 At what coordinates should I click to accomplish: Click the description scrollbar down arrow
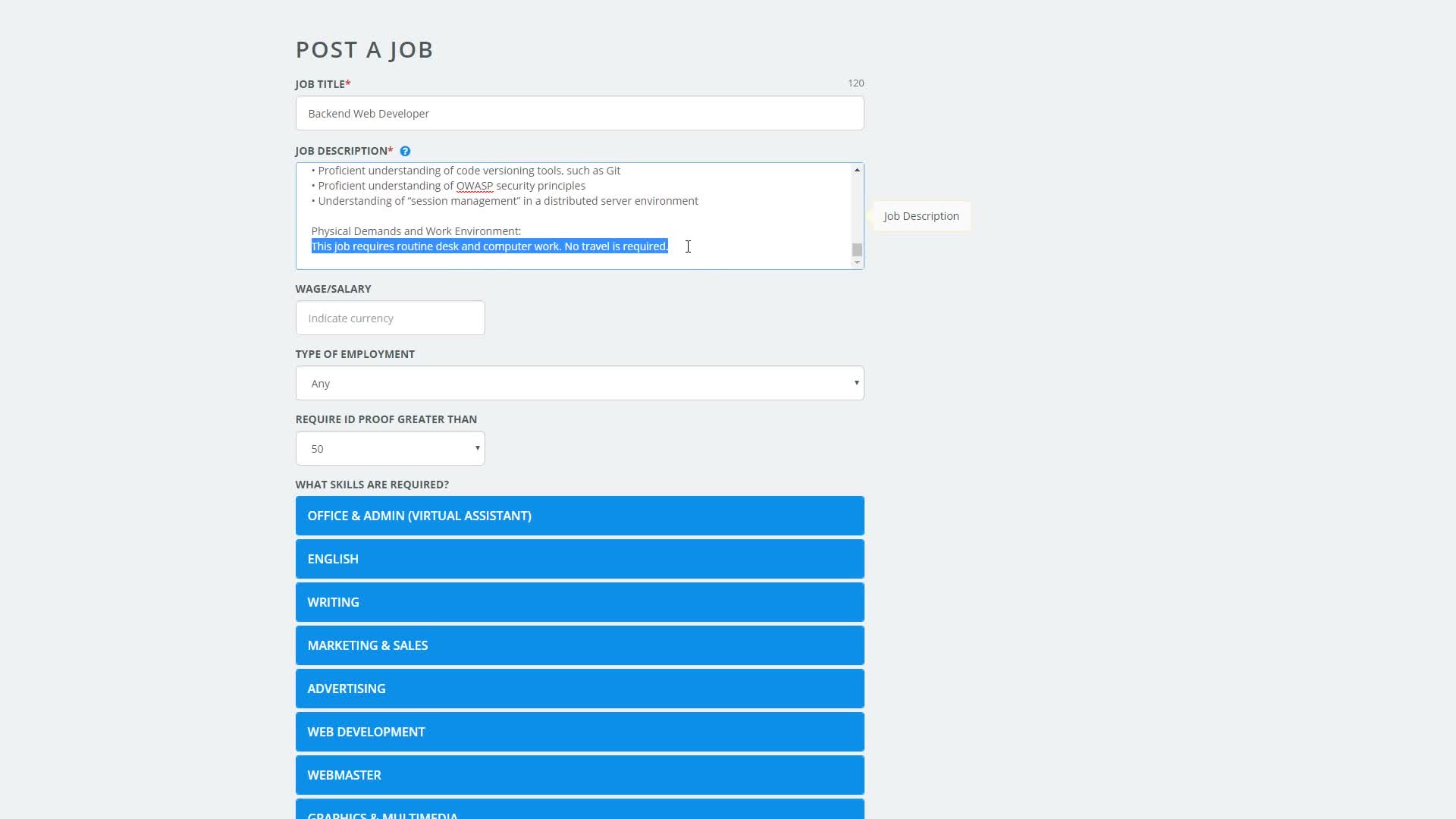click(857, 262)
